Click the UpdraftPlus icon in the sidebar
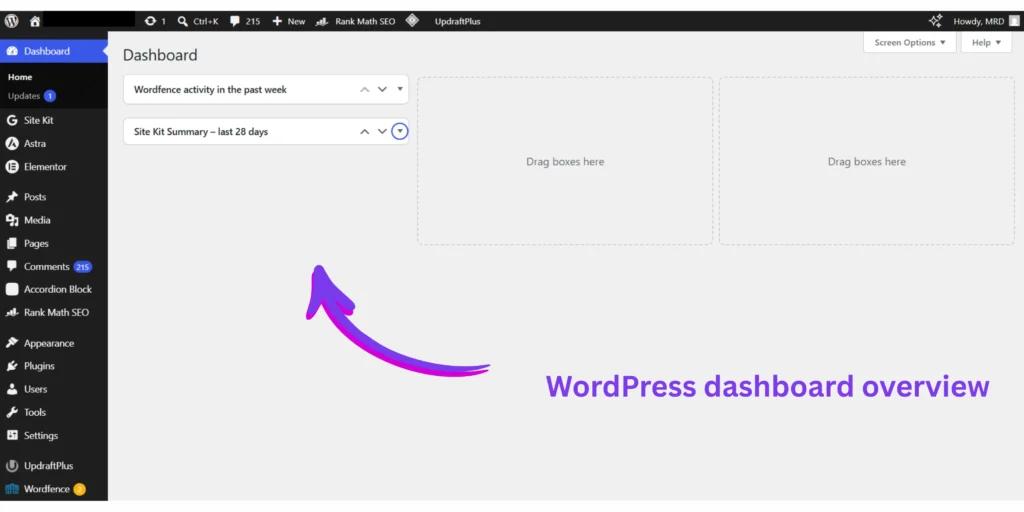Viewport: 1024px width, 512px height. pyautogui.click(x=12, y=466)
